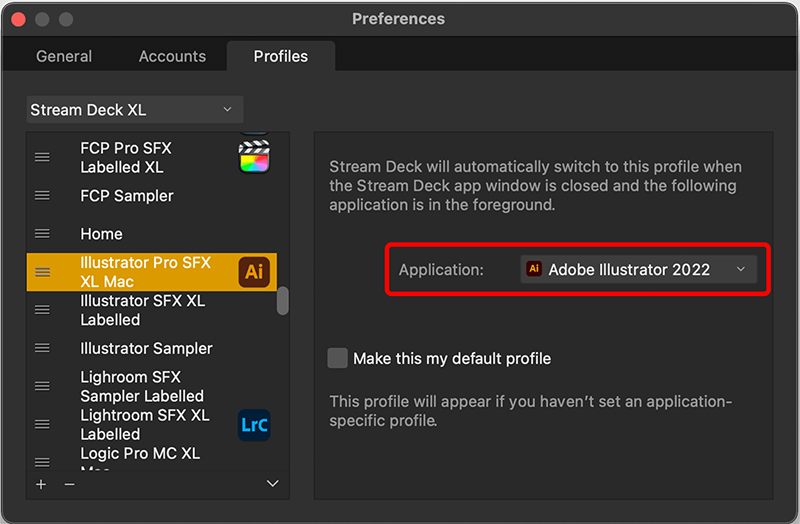Open the Application dropdown for Adobe Illustrator 2022

coord(638,269)
